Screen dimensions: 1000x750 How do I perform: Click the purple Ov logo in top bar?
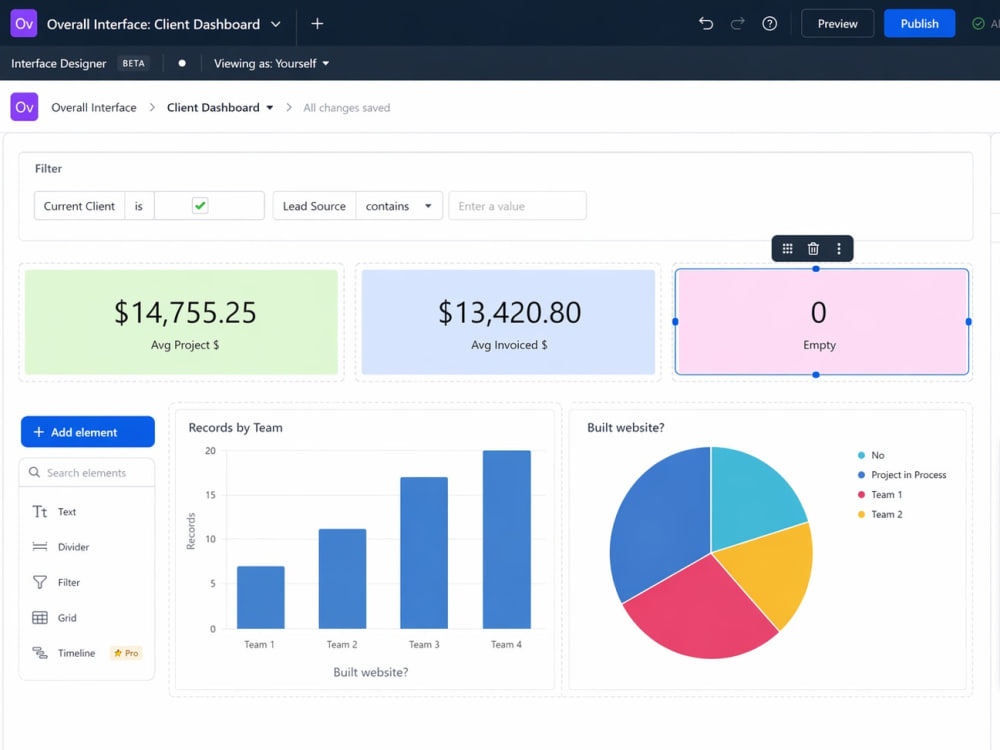tap(24, 24)
